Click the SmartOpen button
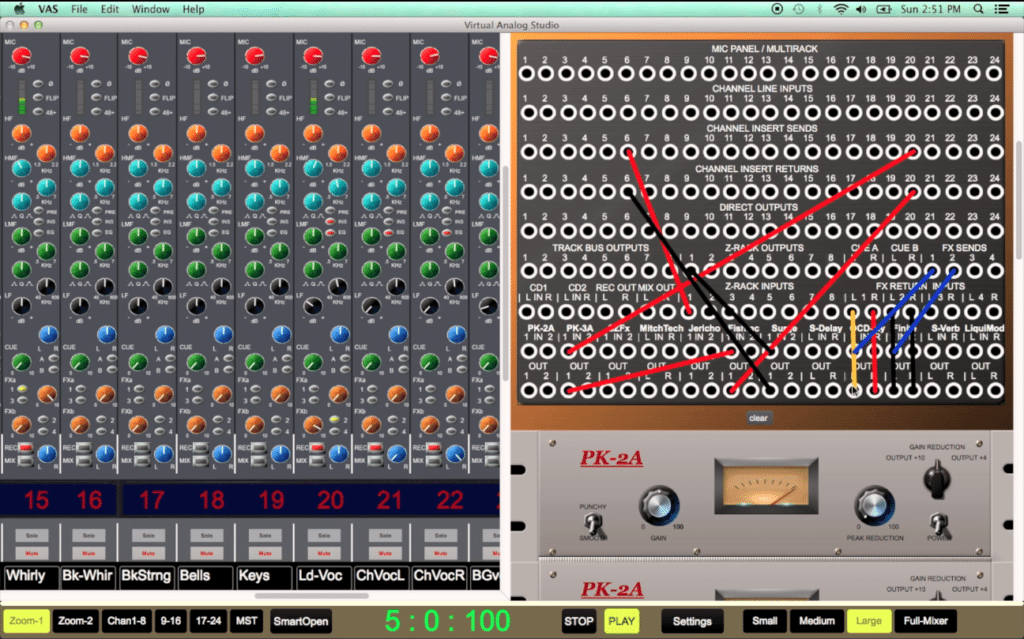The width and height of the screenshot is (1024, 639). tap(299, 620)
